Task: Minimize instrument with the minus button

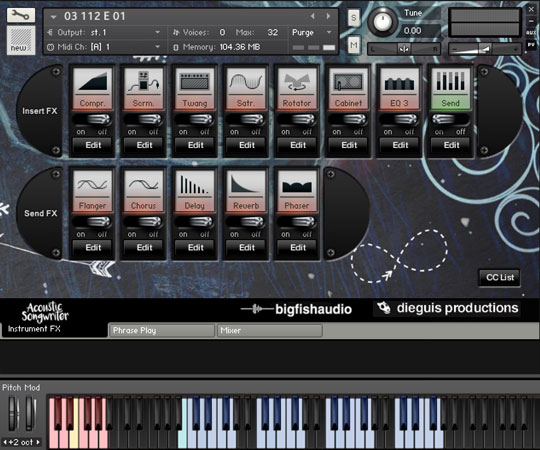Action: [531, 21]
